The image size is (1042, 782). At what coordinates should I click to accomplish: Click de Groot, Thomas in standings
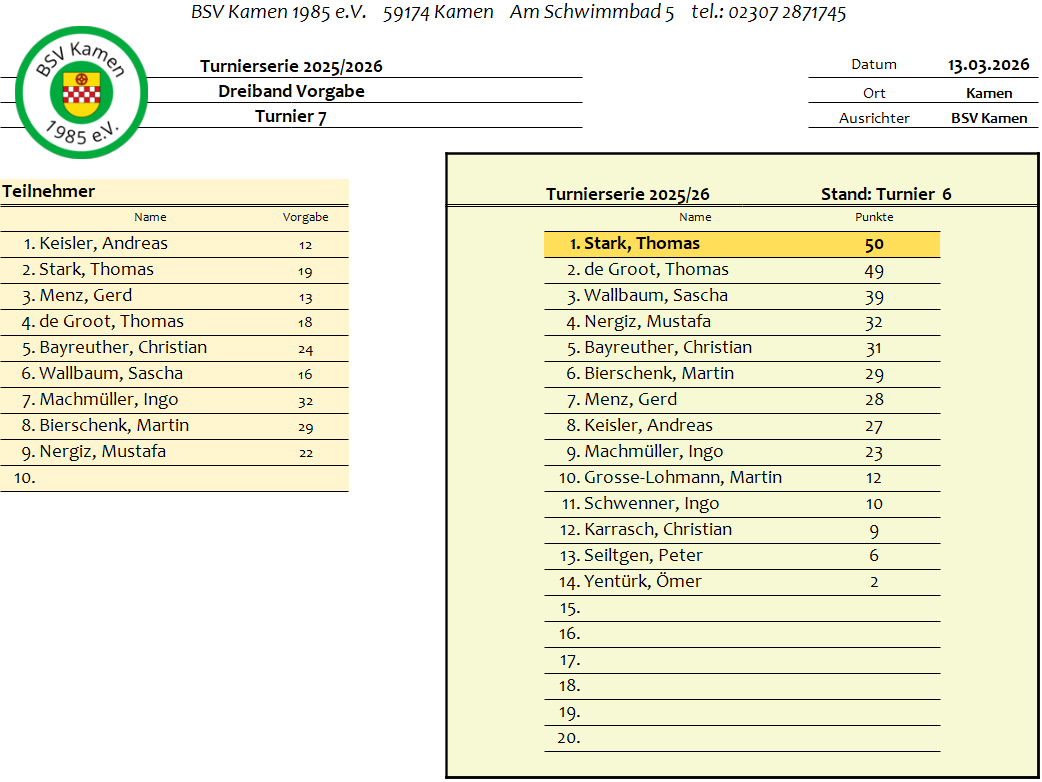[x=656, y=270]
